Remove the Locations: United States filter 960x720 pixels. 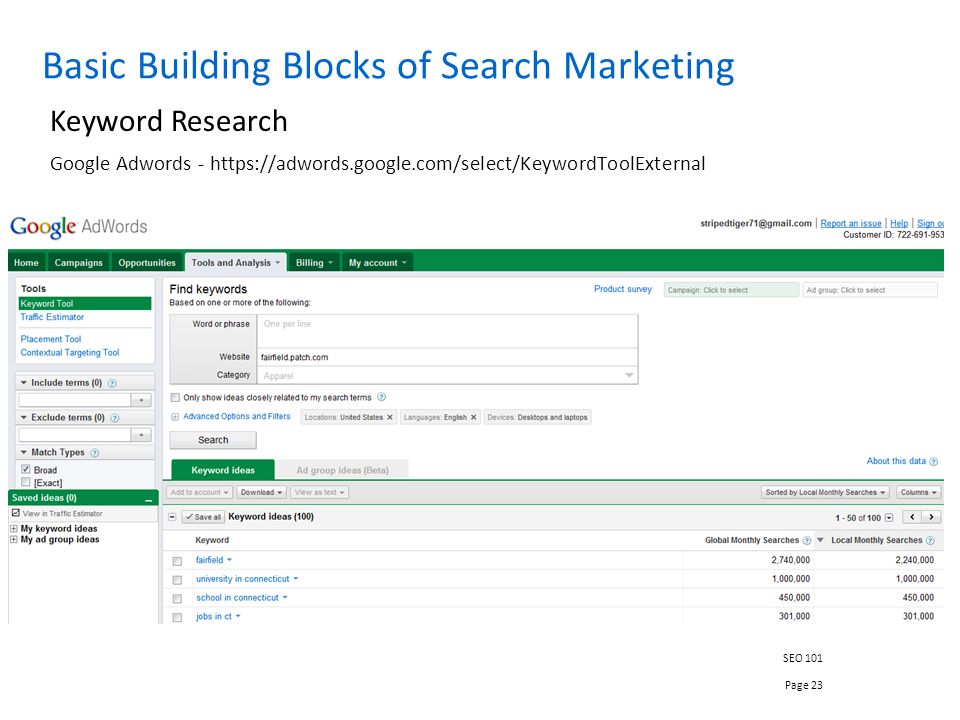click(x=389, y=418)
